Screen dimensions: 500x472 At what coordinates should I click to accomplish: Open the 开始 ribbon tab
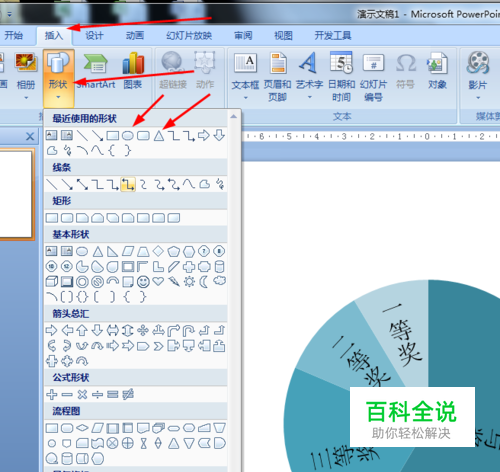pyautogui.click(x=14, y=35)
